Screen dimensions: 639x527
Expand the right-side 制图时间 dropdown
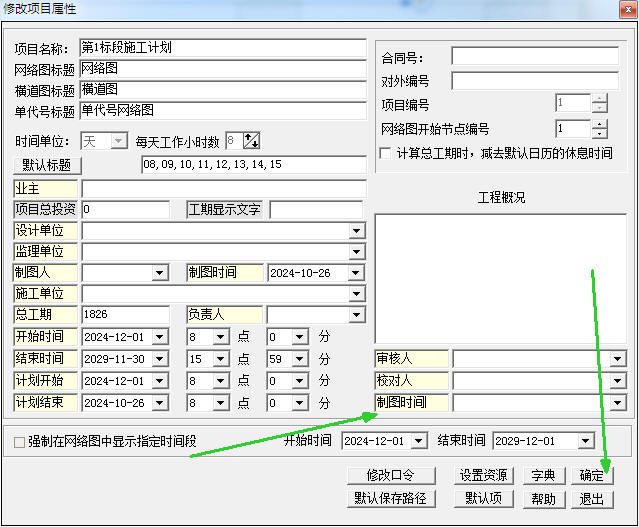617,403
